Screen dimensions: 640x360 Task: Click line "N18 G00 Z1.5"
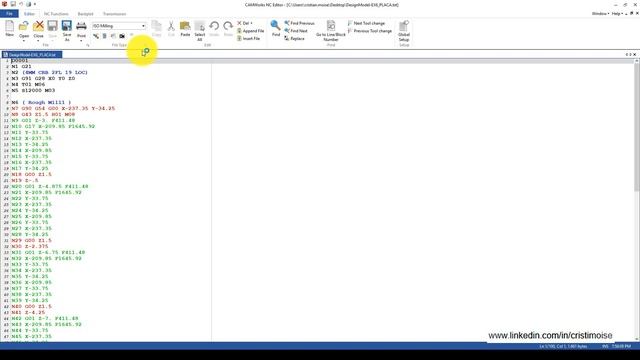31,174
